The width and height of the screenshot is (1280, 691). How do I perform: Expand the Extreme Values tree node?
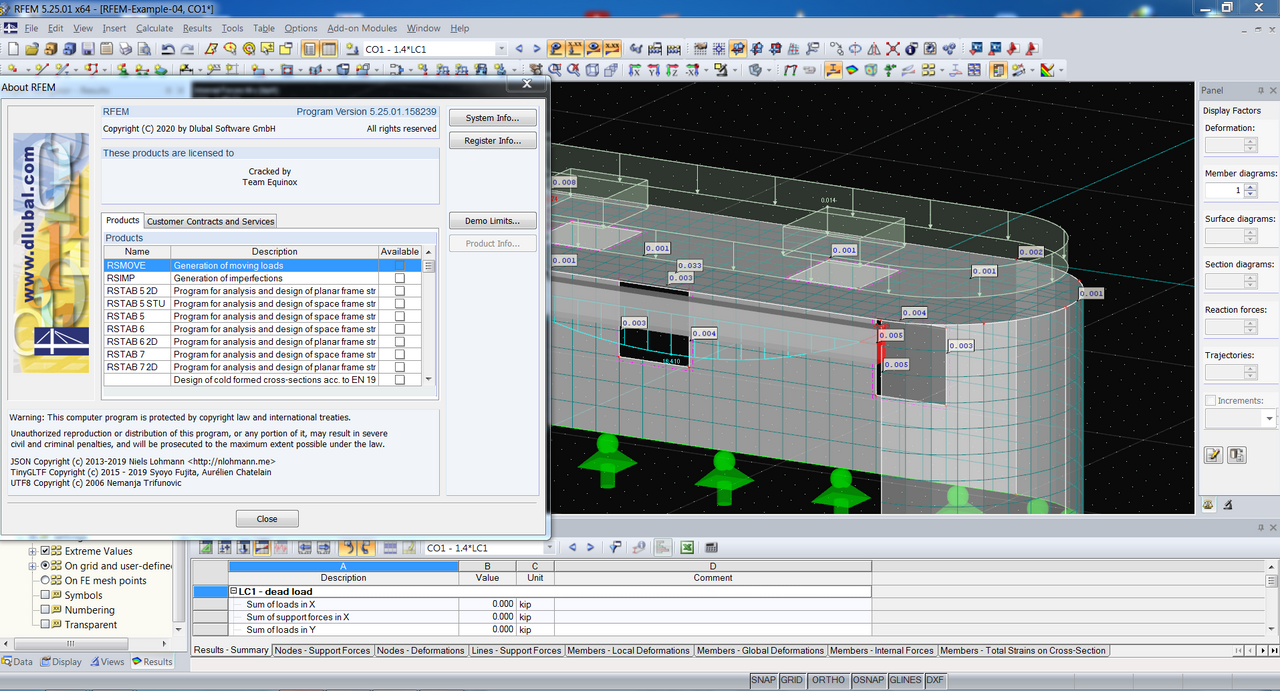(x=32, y=551)
